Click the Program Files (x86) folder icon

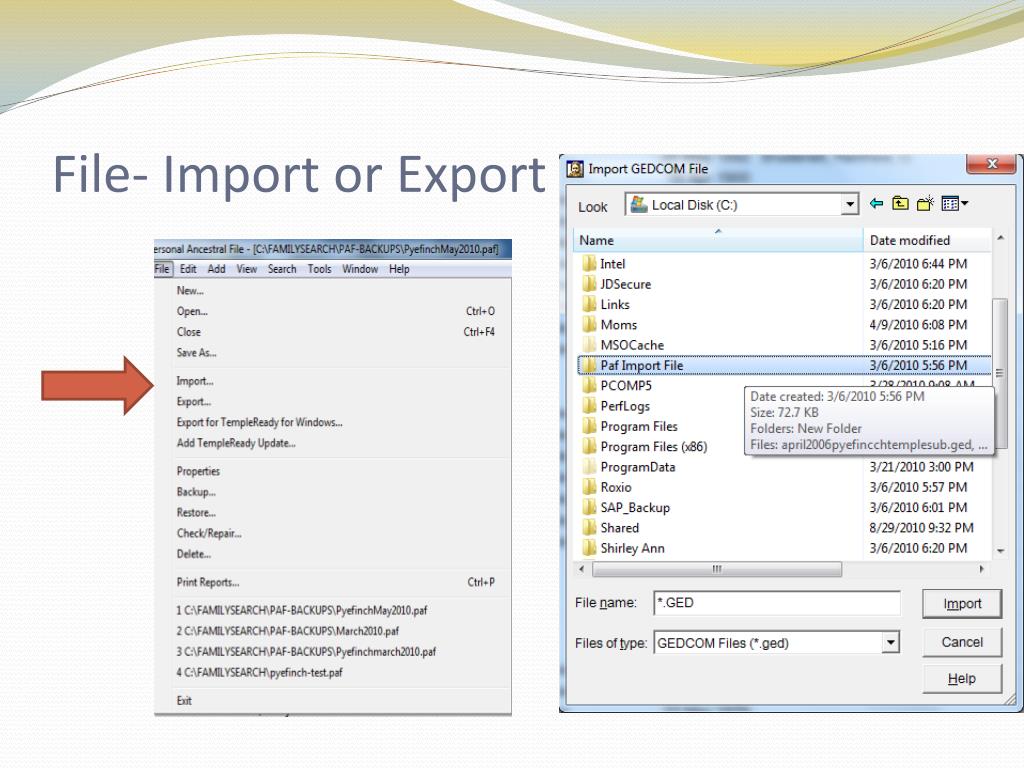pos(589,447)
